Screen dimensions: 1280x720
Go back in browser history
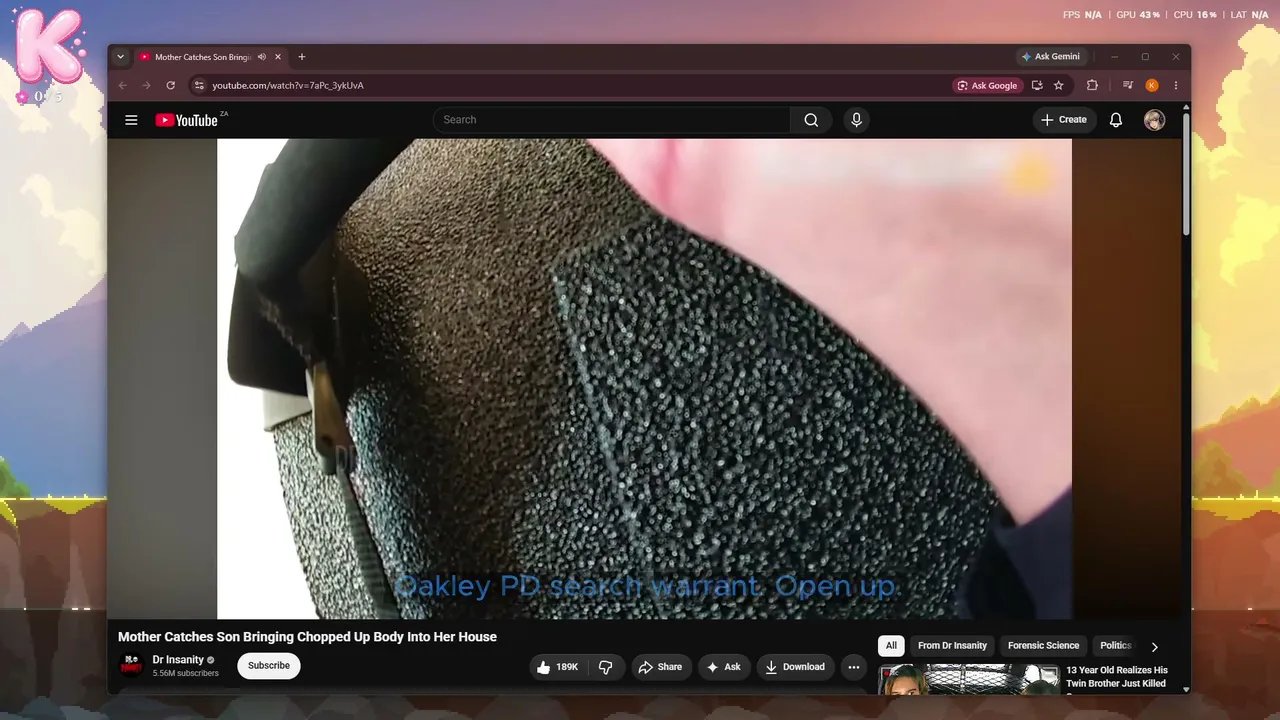coord(123,86)
